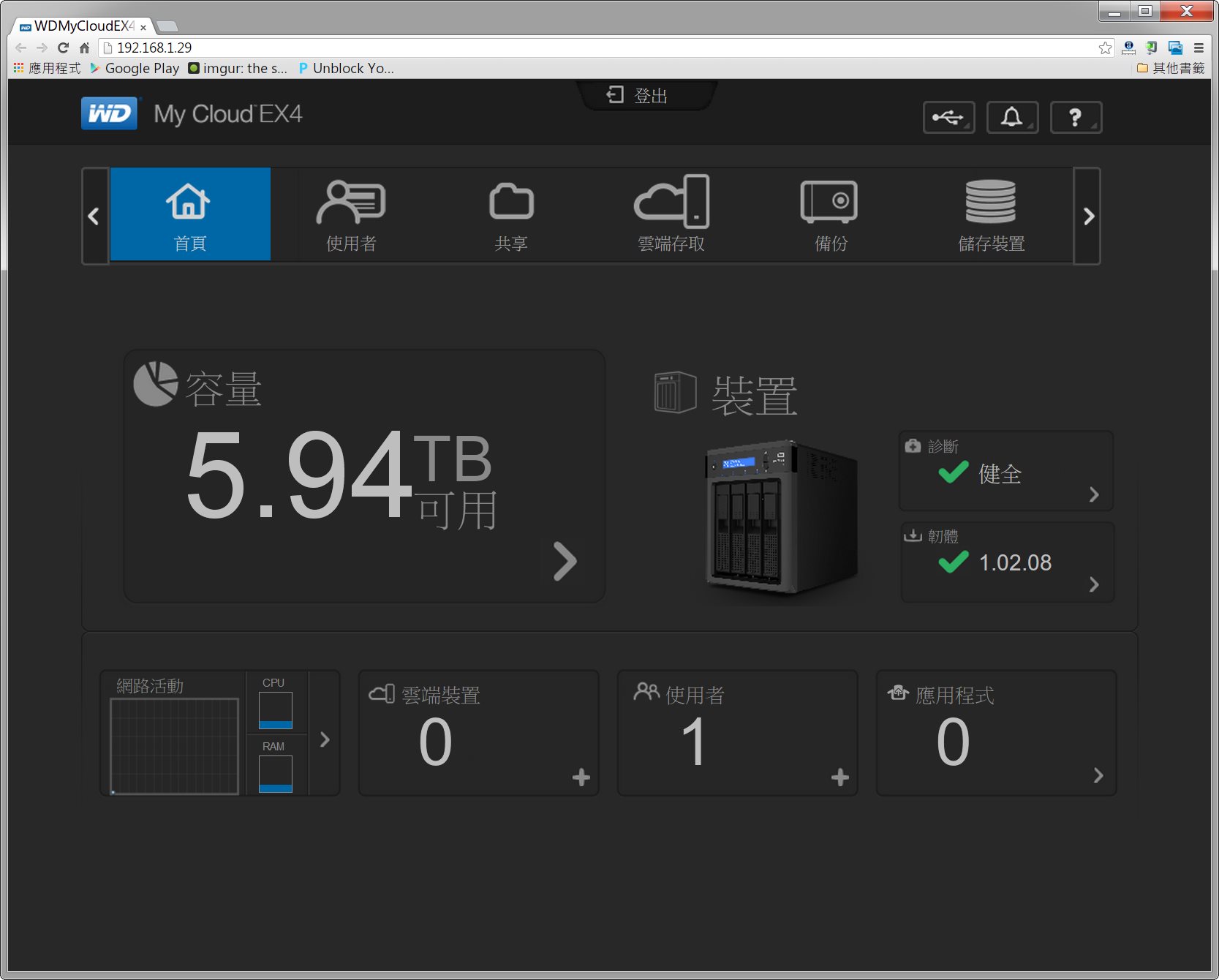Click the My Cloud EX4 device image
Viewport: 1219px width, 980px height.
[x=782, y=518]
